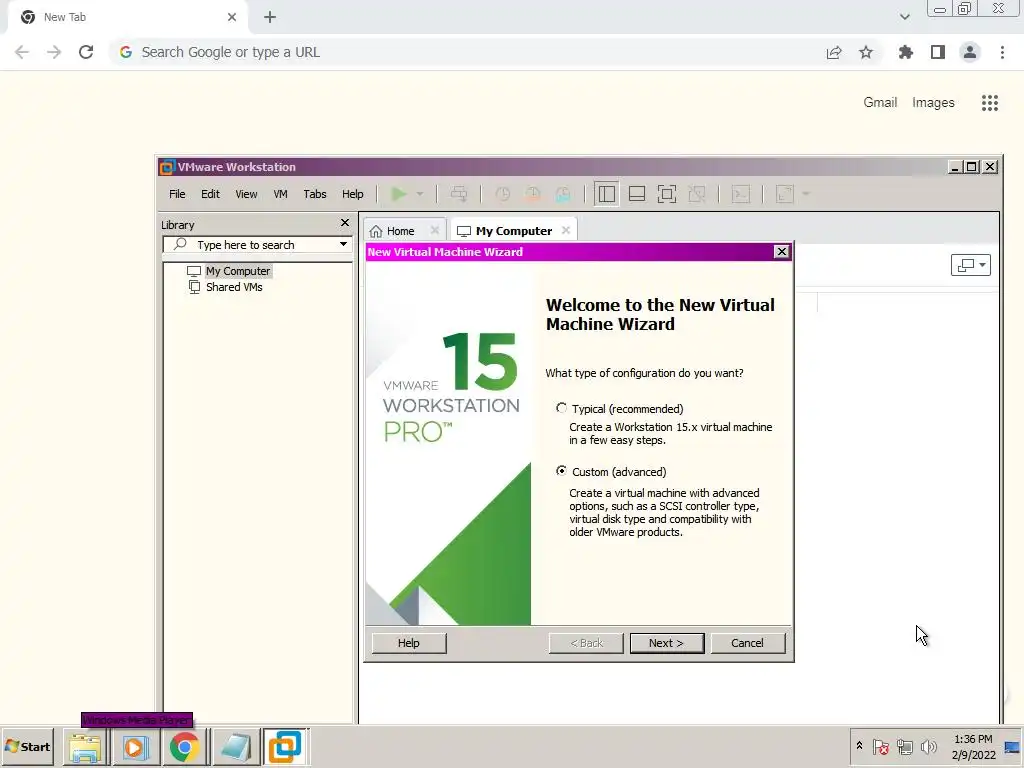The height and width of the screenshot is (768, 1024).
Task: Open the library search filter dropdown
Action: click(x=344, y=245)
